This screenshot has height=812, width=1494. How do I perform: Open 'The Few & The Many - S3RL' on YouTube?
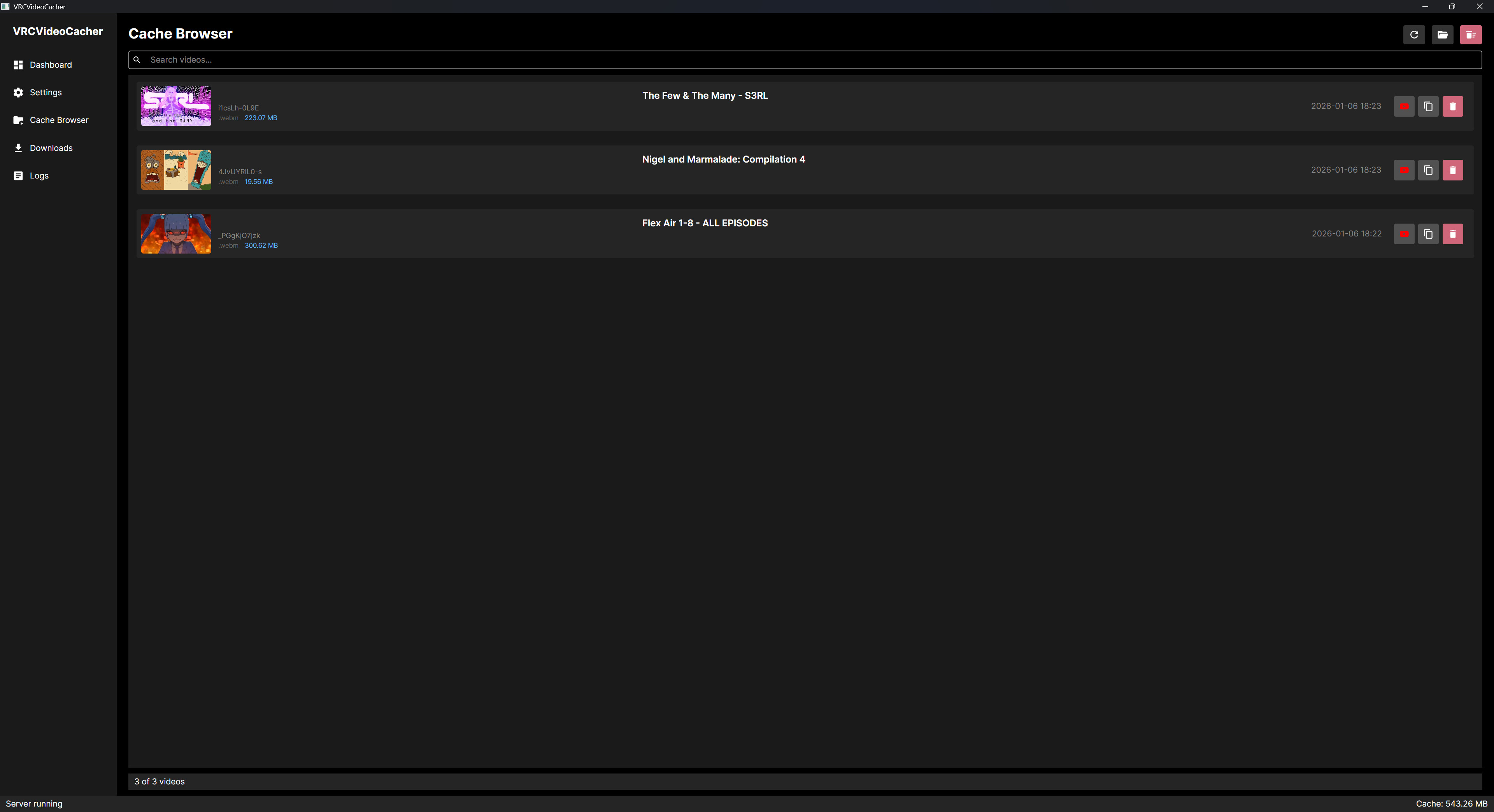[x=1404, y=107]
